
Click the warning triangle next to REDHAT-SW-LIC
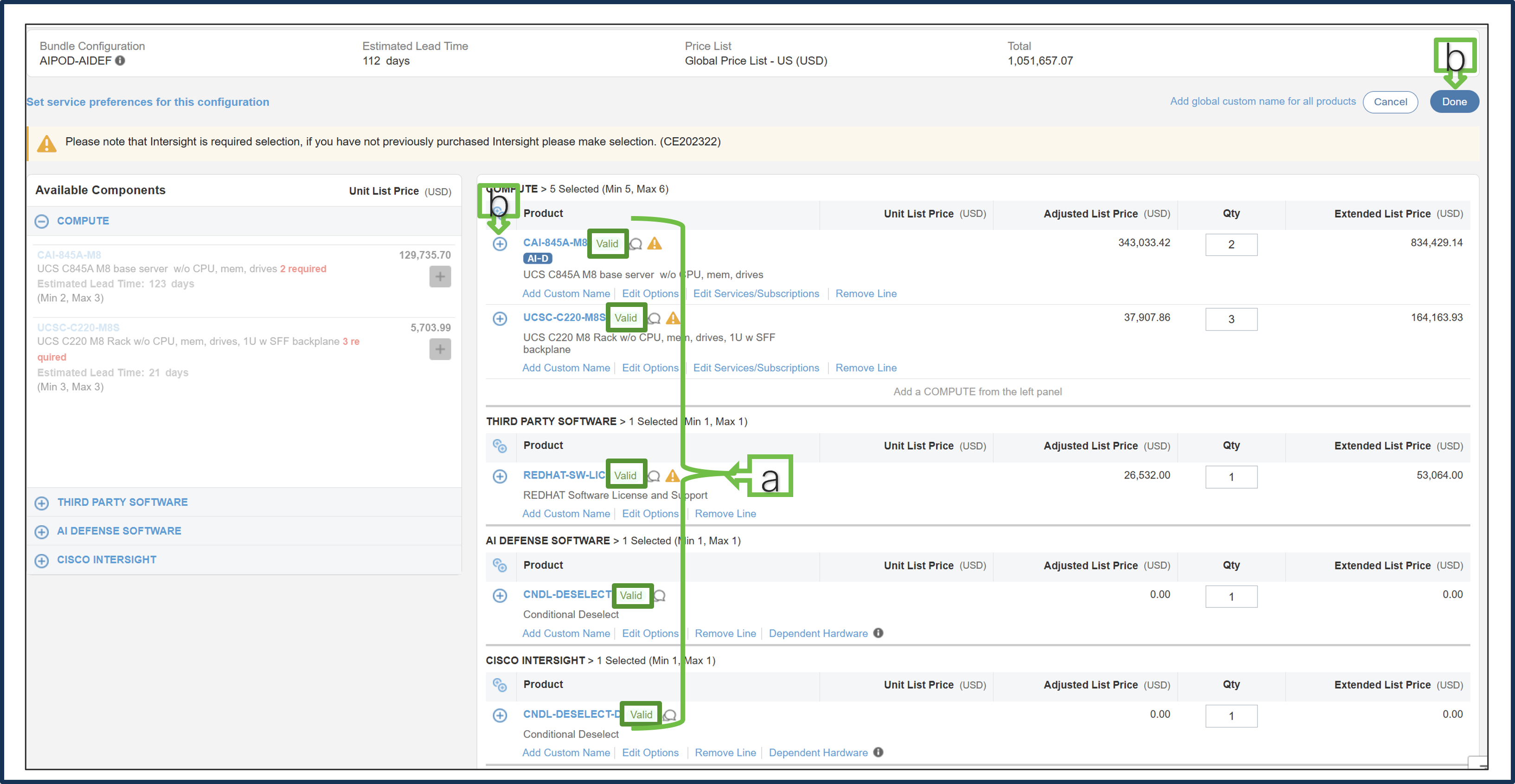click(x=672, y=476)
